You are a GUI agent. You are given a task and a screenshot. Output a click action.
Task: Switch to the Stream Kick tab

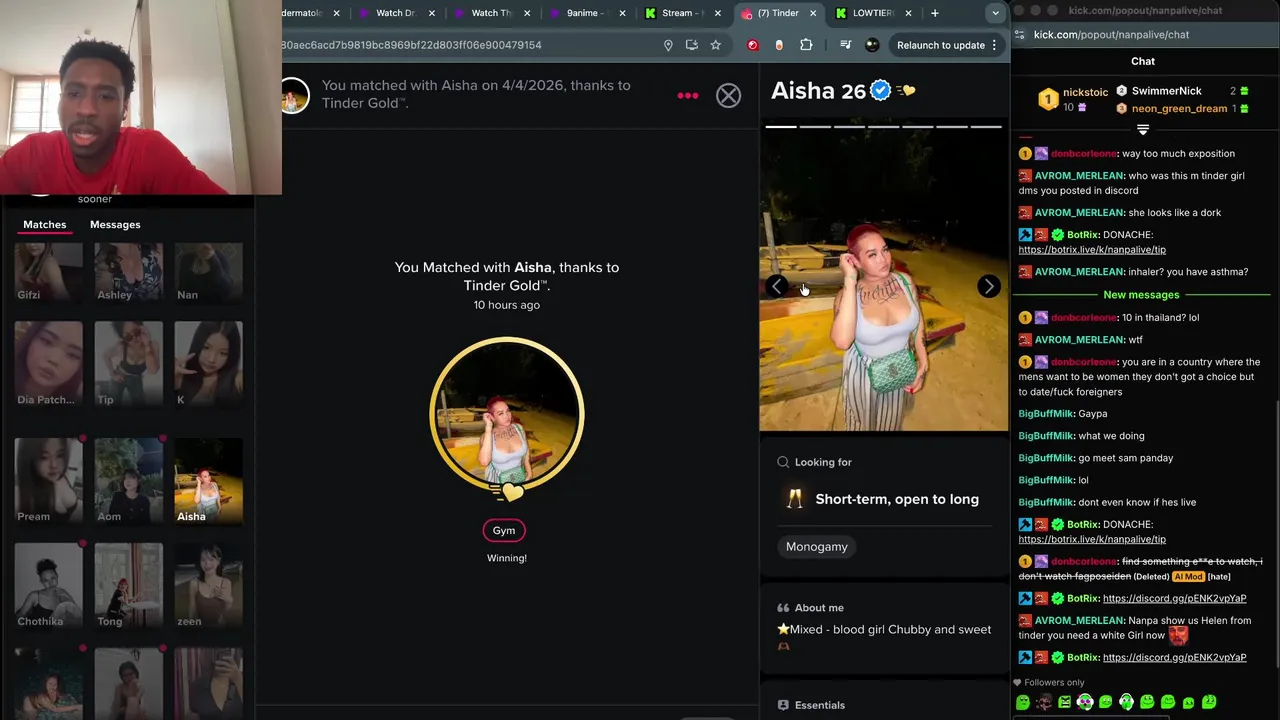(682, 13)
